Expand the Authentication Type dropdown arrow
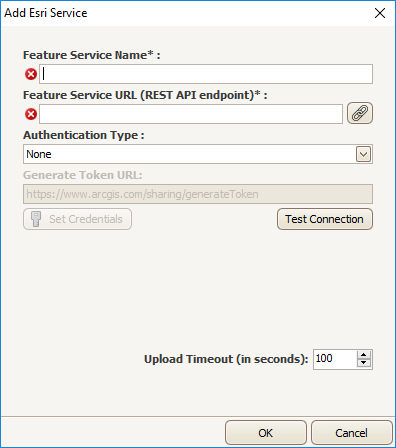Screen dimensions: 396x448 [x=363, y=154]
